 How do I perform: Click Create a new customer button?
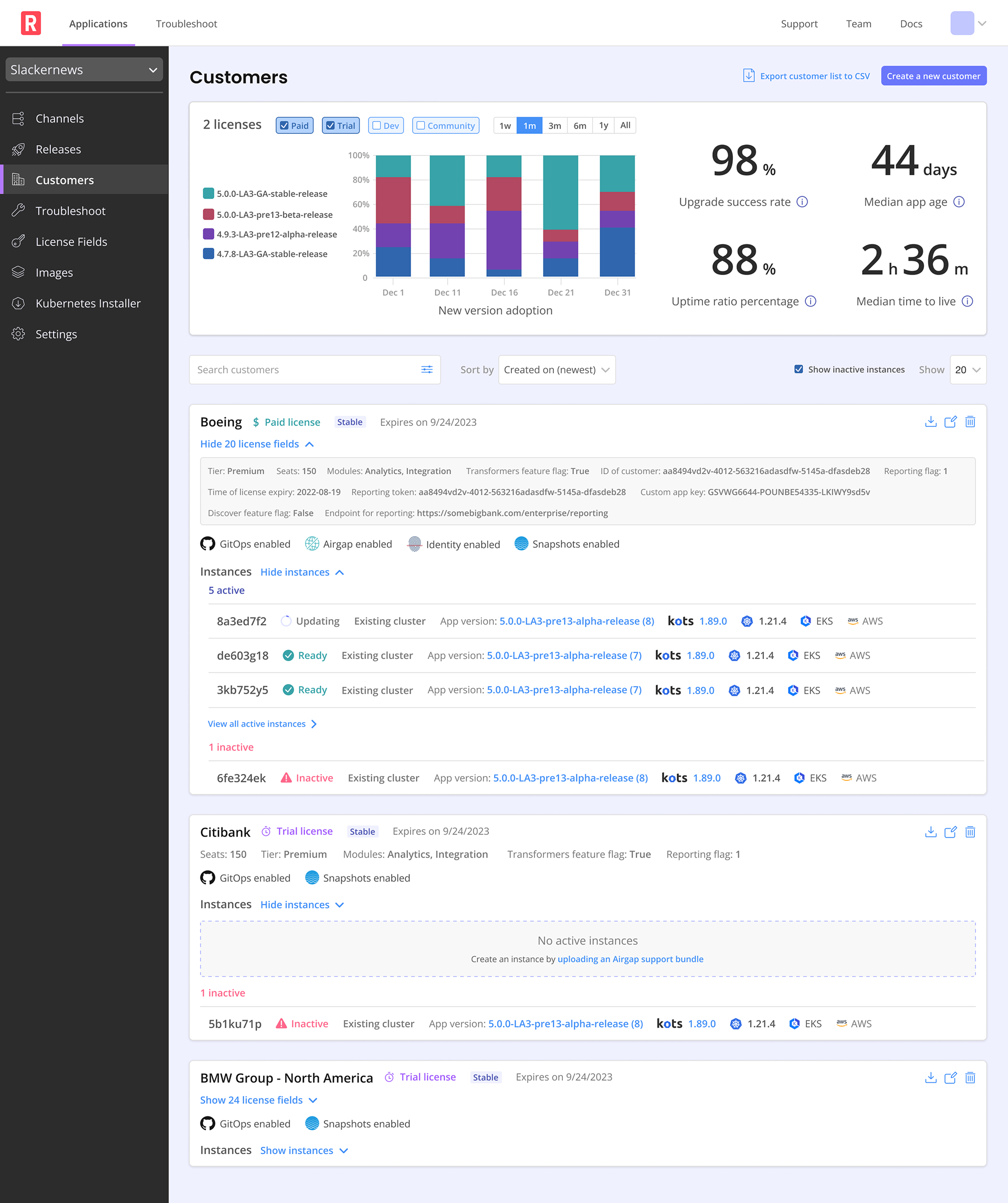(933, 76)
